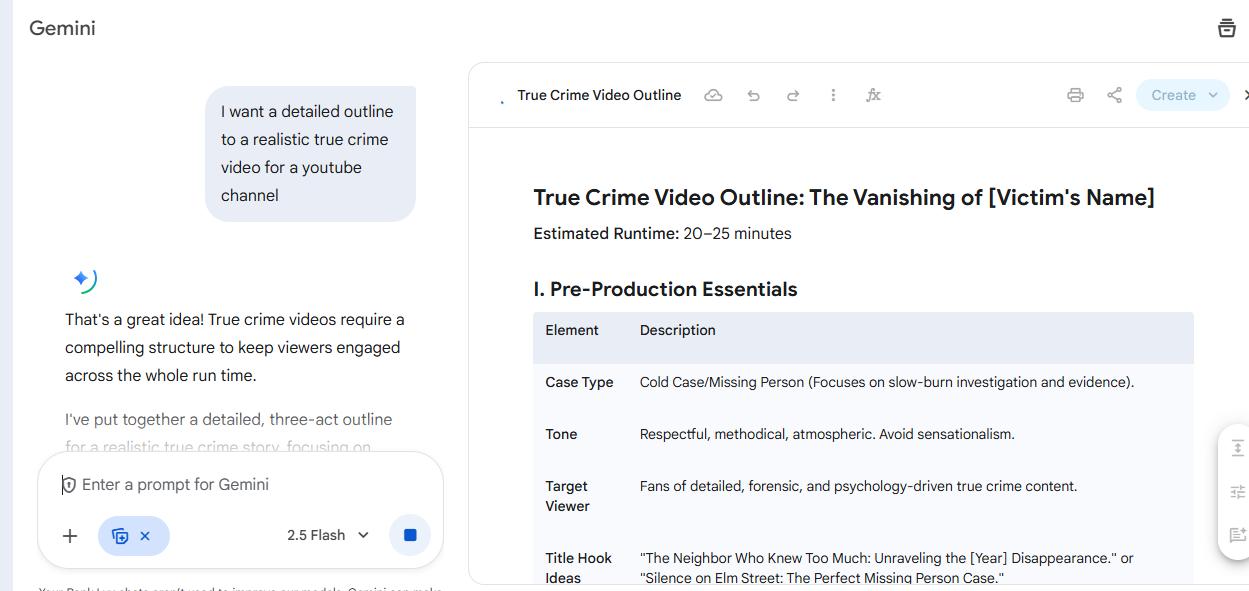Open the adjust-length icon on the right edge
Screen dimensions: 1249x591
[1236, 447]
